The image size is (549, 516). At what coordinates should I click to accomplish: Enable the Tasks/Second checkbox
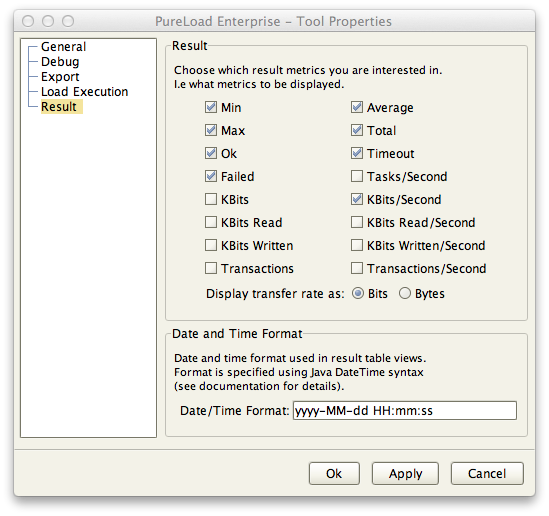click(x=357, y=176)
